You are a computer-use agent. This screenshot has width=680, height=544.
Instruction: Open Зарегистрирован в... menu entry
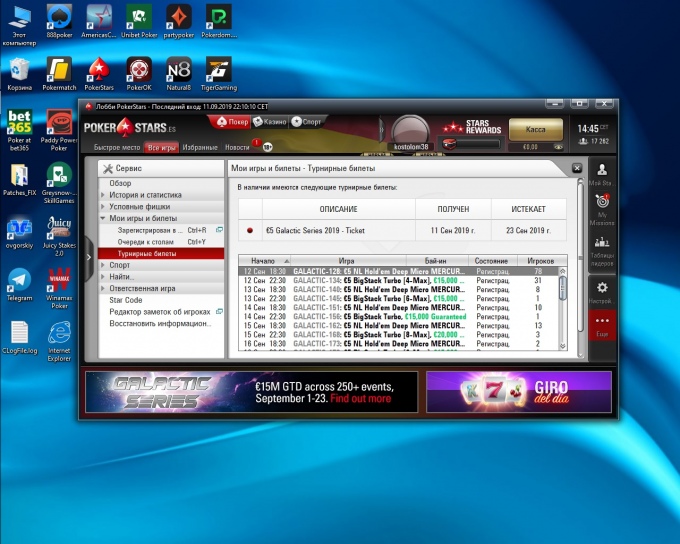pos(161,230)
